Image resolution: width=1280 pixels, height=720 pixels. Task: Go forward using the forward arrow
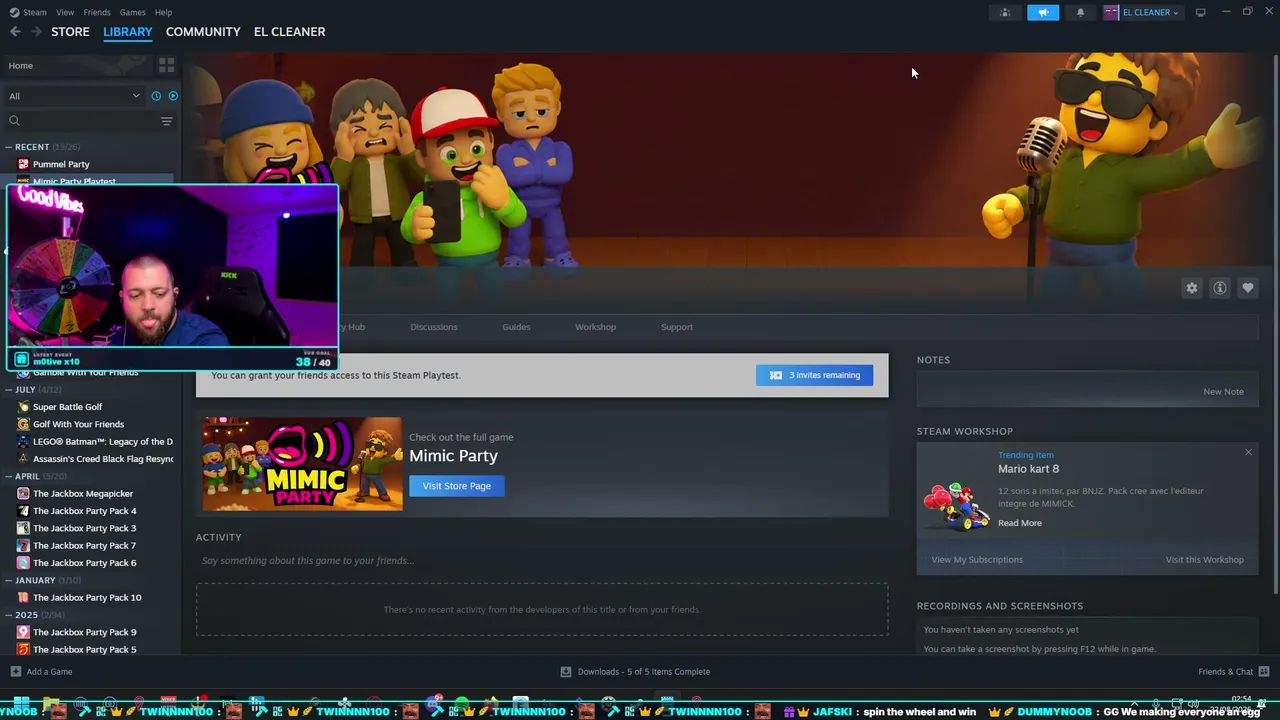(x=37, y=32)
